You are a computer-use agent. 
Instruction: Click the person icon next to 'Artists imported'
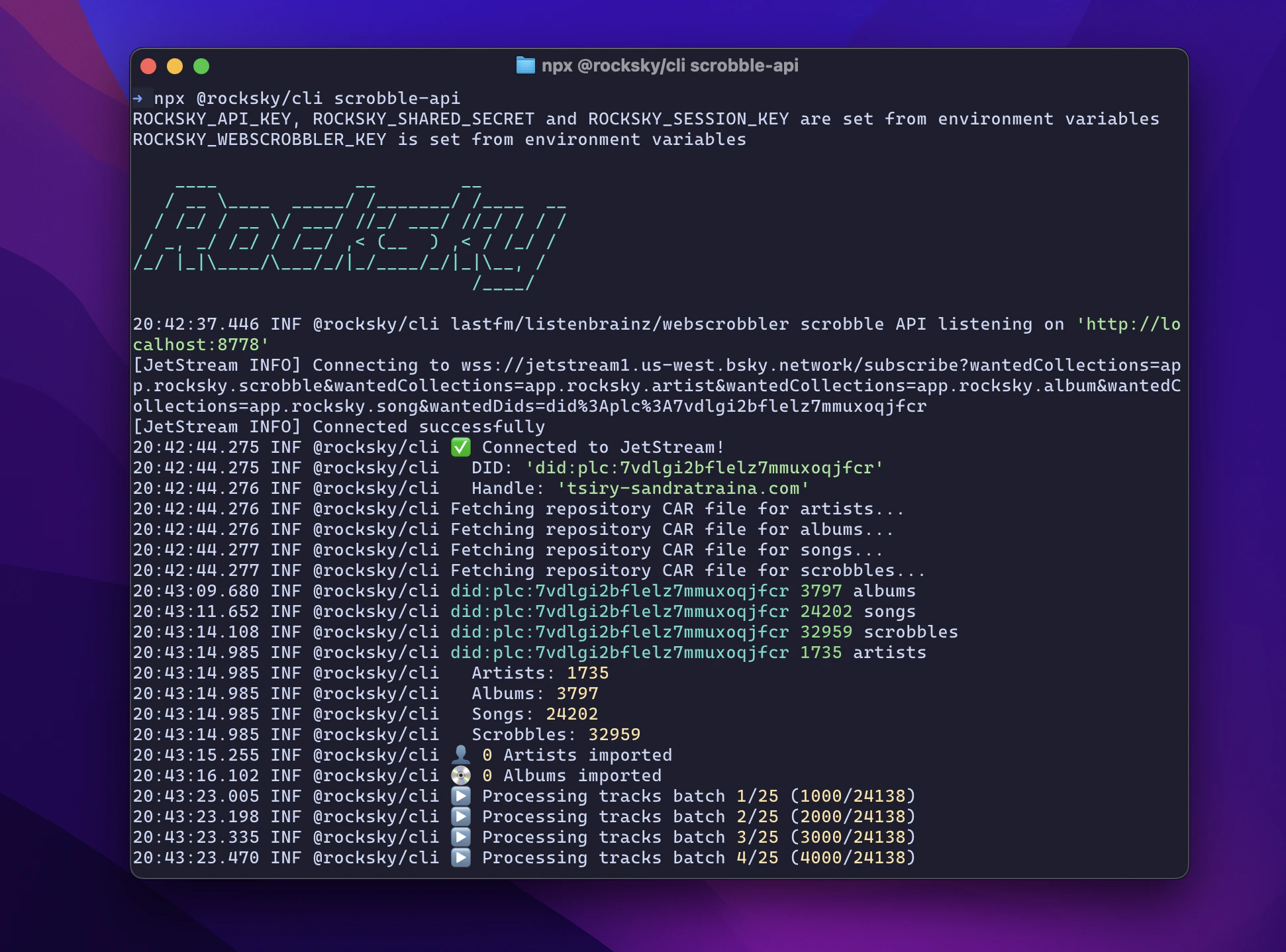(x=461, y=755)
